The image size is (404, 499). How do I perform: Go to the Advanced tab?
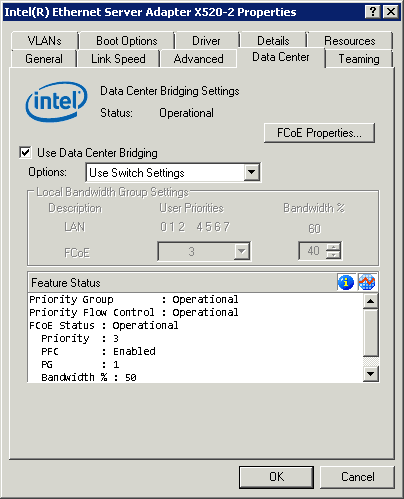click(x=199, y=59)
